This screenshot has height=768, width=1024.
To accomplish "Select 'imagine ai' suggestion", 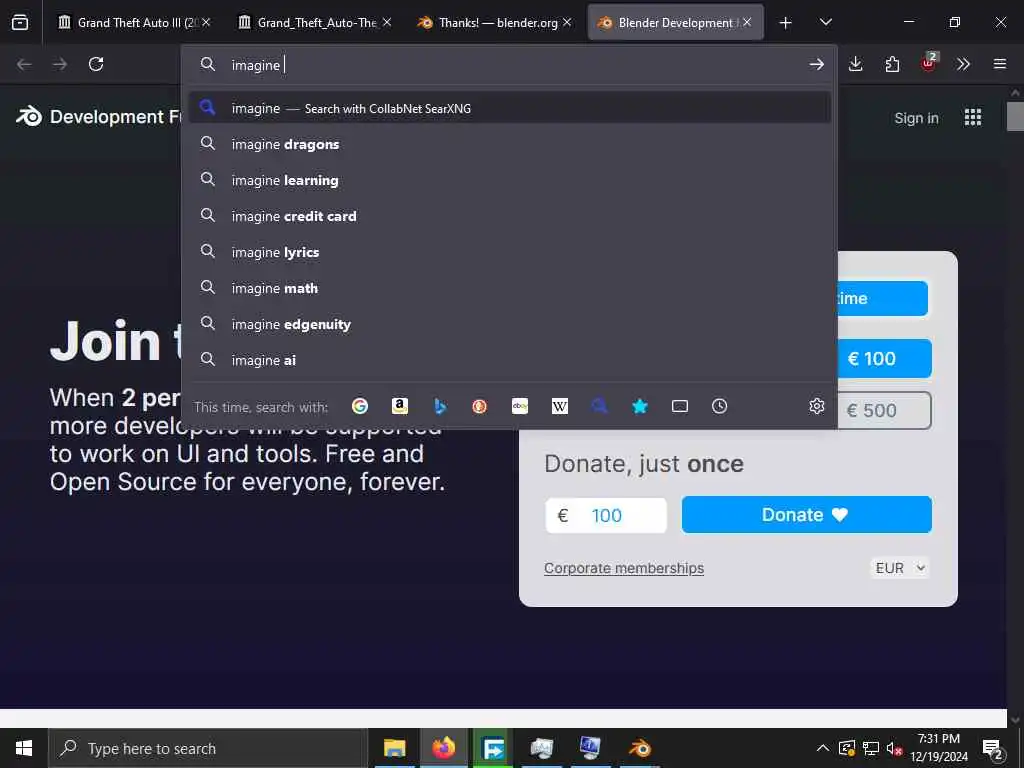I will tap(509, 359).
